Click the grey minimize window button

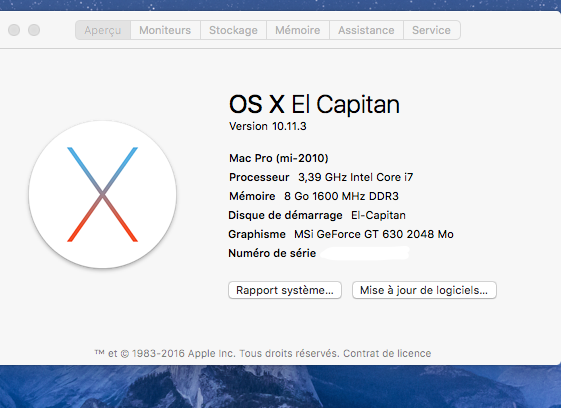point(14,30)
